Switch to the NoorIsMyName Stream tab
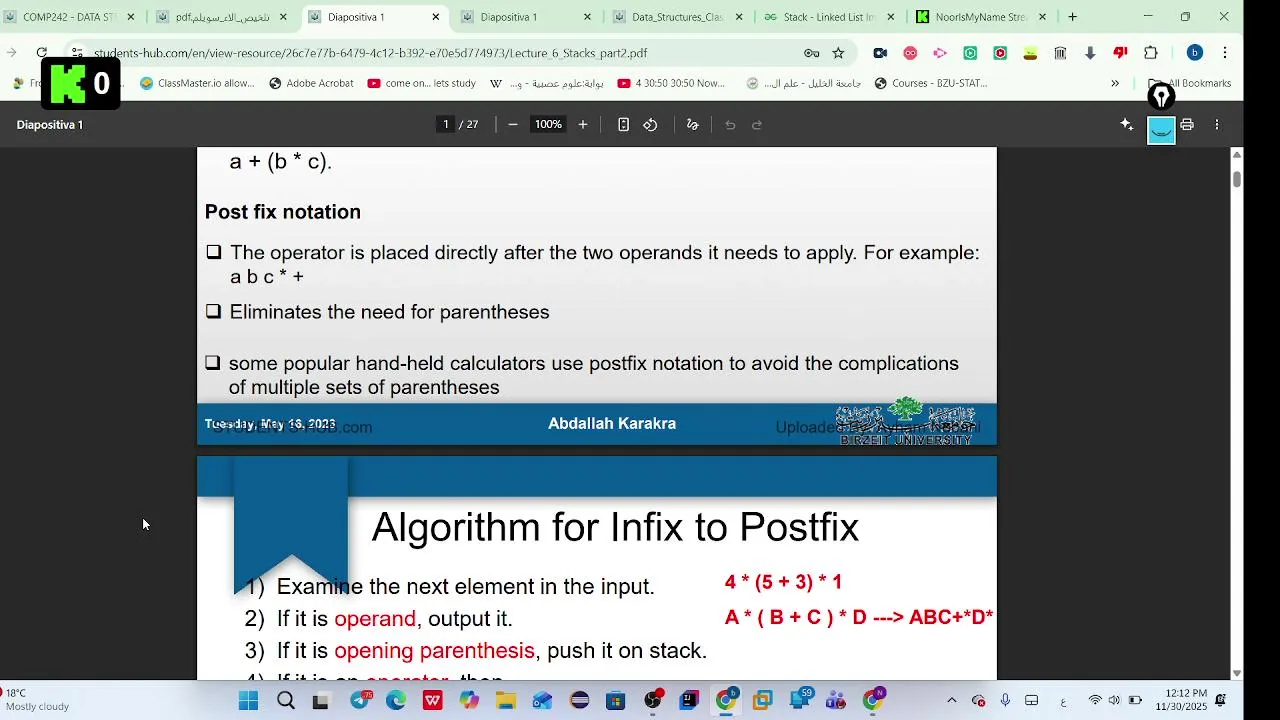Image resolution: width=1280 pixels, height=720 pixels. click(x=982, y=17)
